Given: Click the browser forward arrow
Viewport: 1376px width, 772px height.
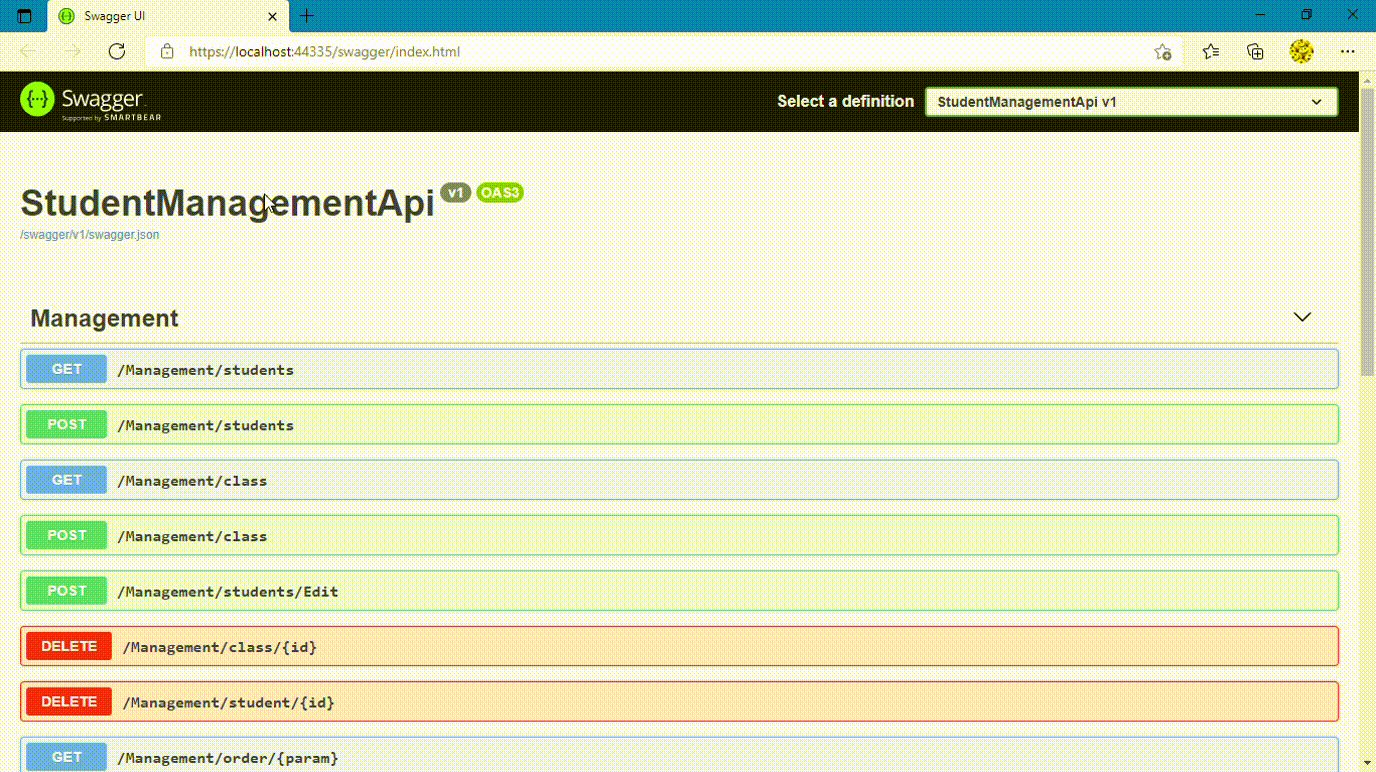Looking at the screenshot, I should pyautogui.click(x=73, y=51).
